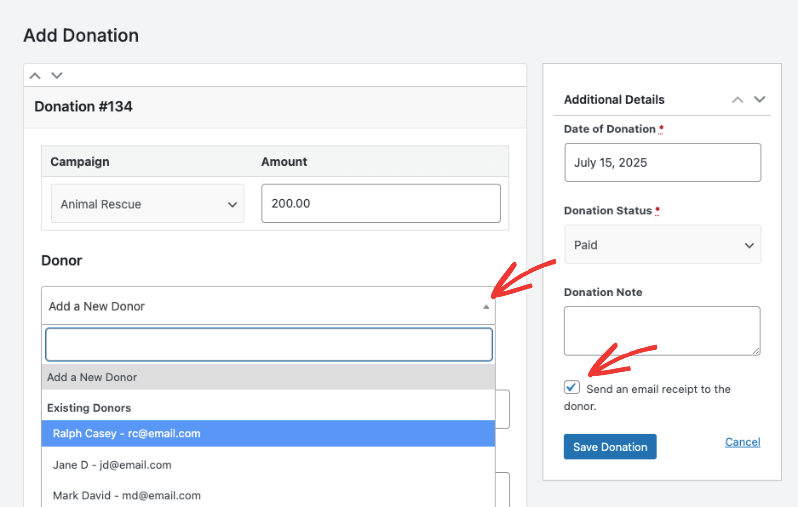Viewport: 798px width, 507px height.
Task: Choose Jane D from existing donors
Action: tap(268, 465)
